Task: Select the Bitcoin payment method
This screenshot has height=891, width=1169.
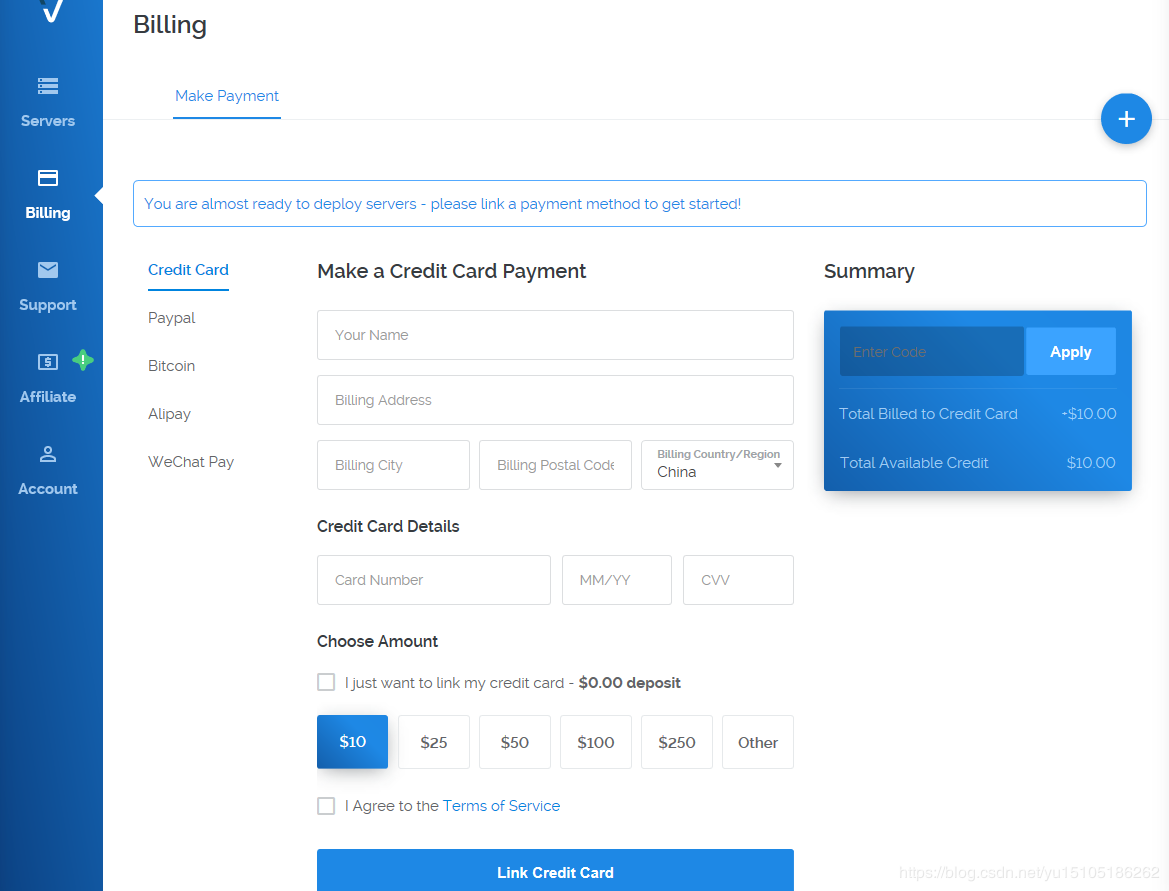Action: coord(172,366)
